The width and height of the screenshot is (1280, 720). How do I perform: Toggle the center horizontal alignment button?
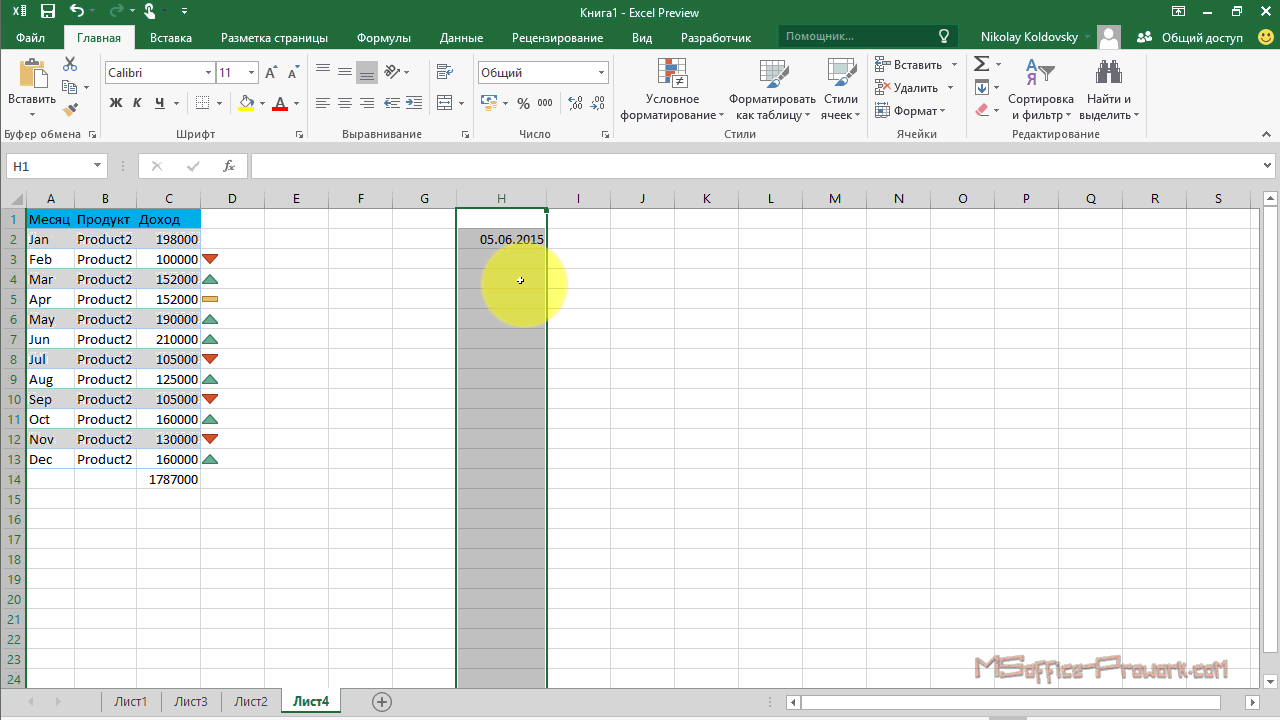(345, 103)
